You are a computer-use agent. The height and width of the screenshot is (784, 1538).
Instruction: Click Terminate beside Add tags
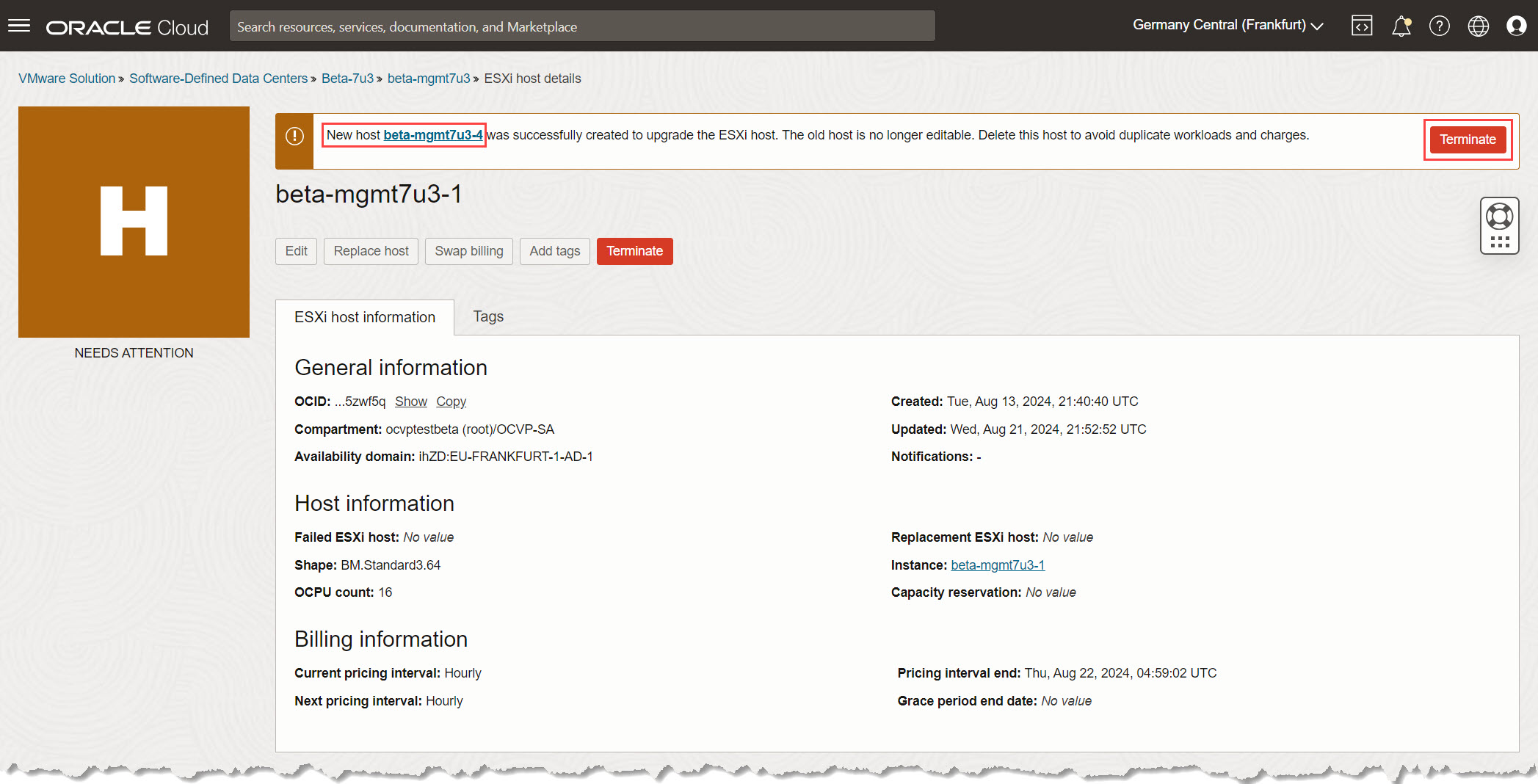(634, 251)
